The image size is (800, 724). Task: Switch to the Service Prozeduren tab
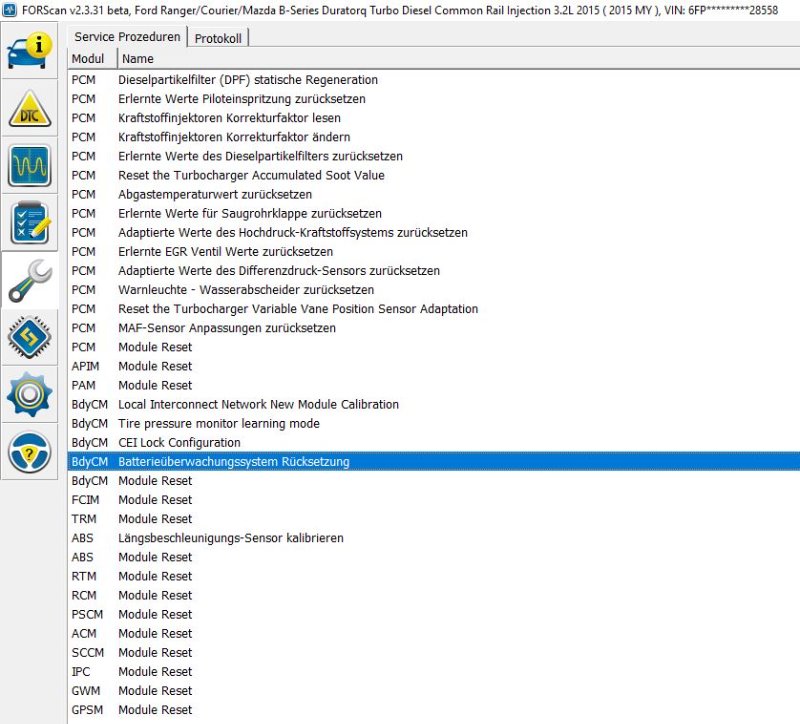pyautogui.click(x=127, y=37)
